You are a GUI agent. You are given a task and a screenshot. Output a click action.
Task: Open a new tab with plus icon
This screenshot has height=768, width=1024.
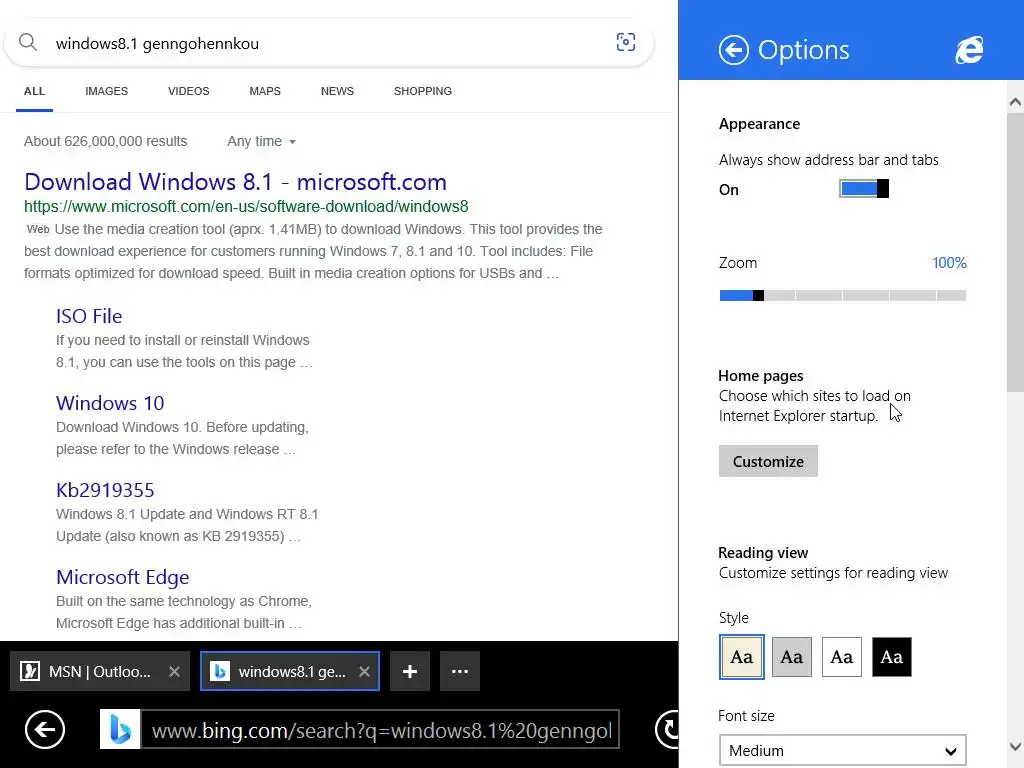[409, 671]
